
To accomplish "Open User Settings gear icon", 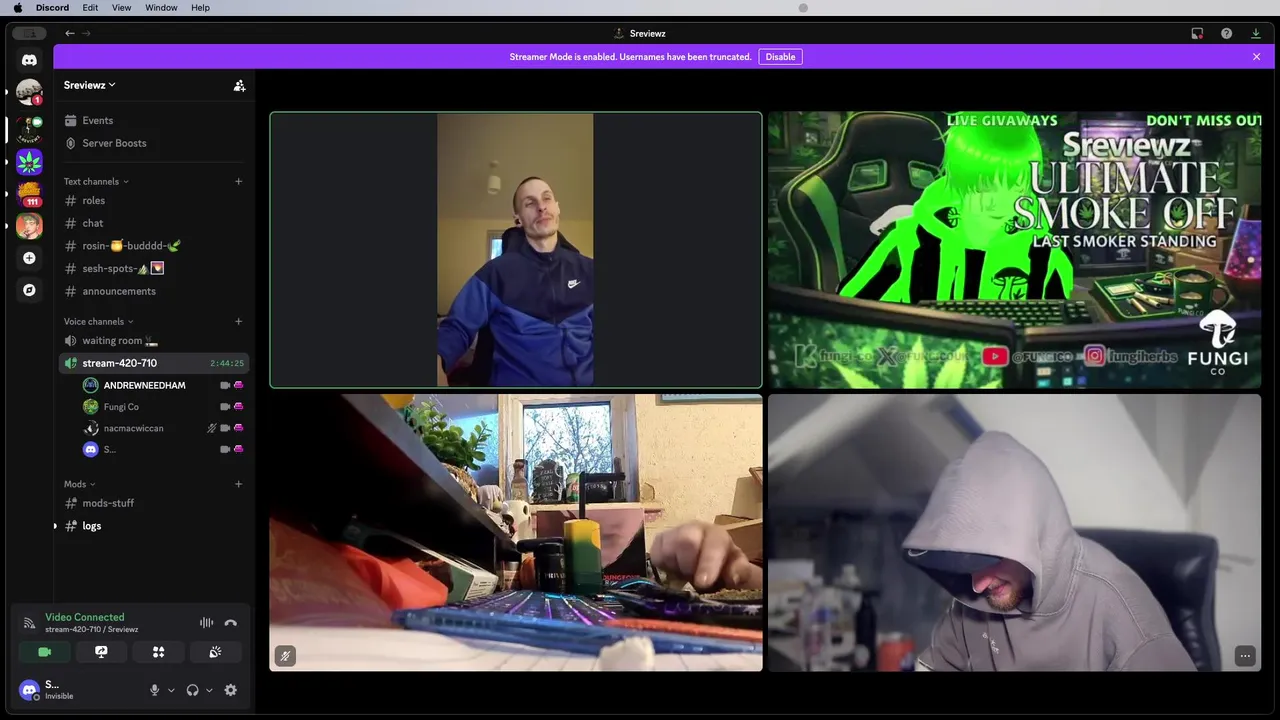I will click(x=231, y=690).
